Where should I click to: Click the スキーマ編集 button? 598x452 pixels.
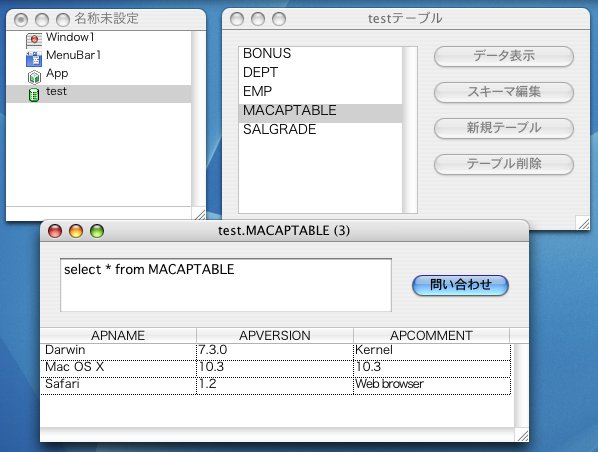(x=504, y=92)
